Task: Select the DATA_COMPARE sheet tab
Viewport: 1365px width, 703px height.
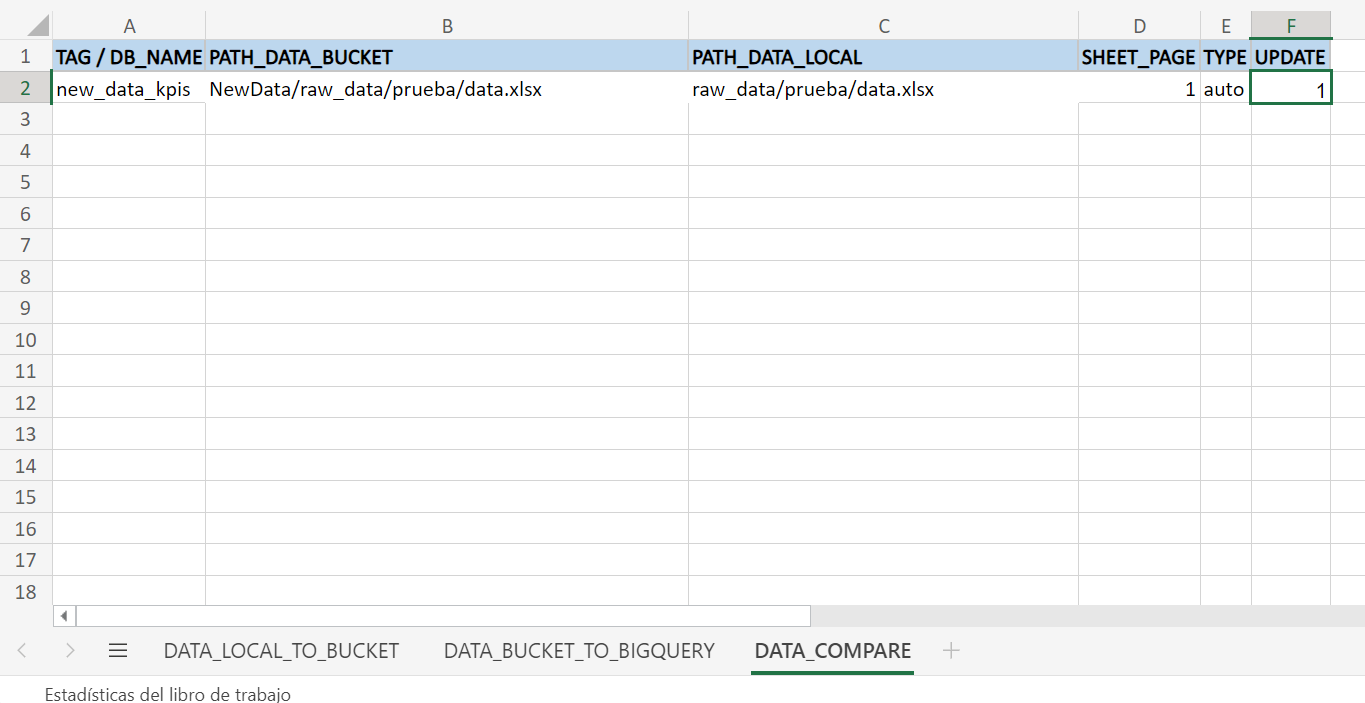Action: [x=832, y=651]
